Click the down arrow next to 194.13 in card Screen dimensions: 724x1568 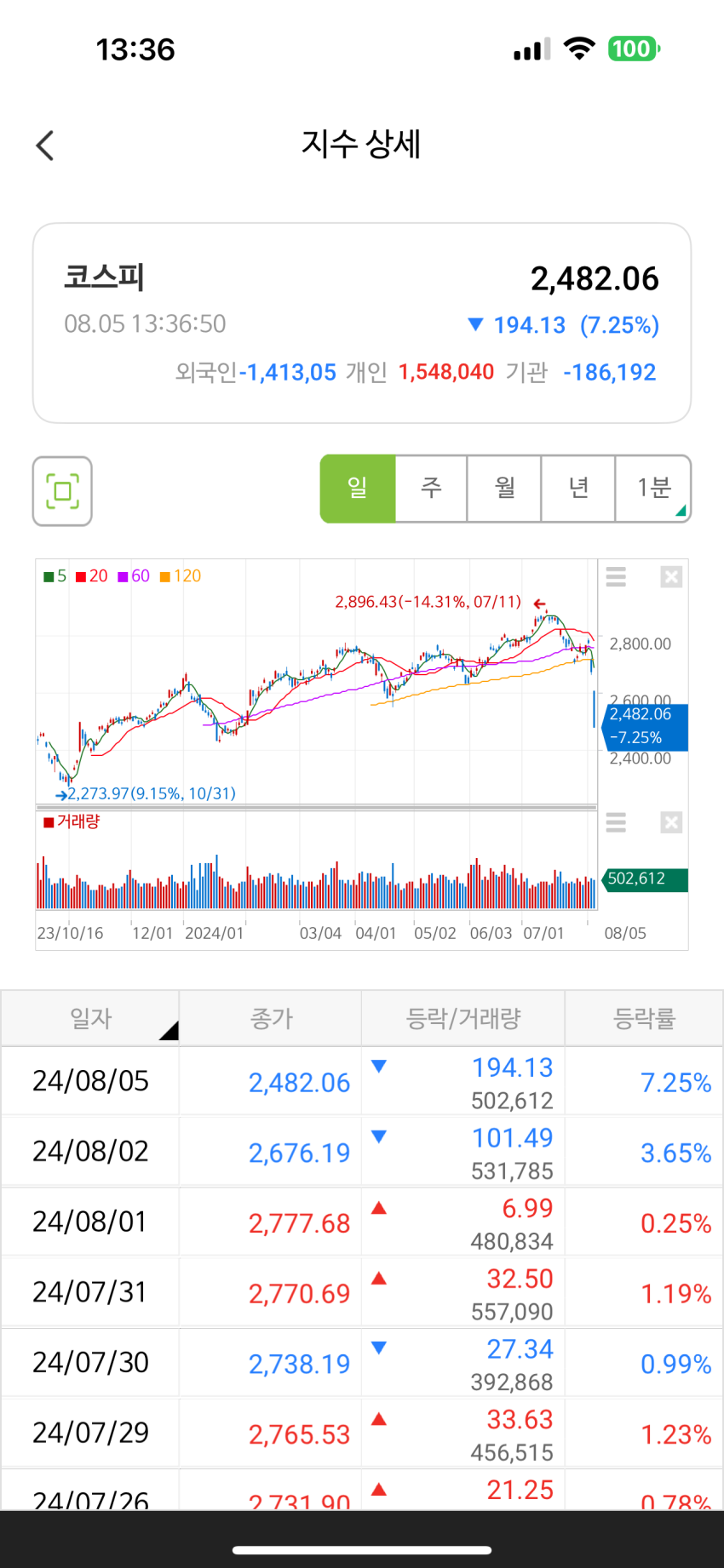pyautogui.click(x=476, y=324)
